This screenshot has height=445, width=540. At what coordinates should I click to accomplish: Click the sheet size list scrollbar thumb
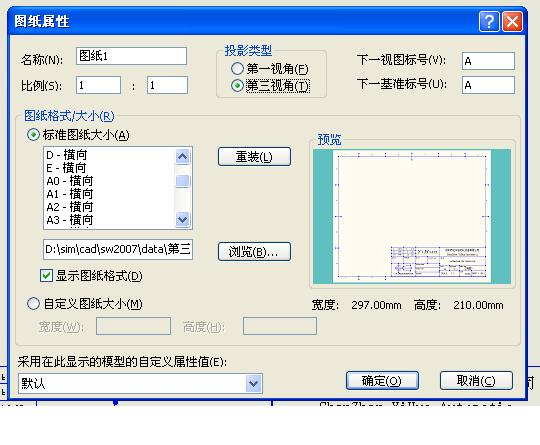point(182,181)
